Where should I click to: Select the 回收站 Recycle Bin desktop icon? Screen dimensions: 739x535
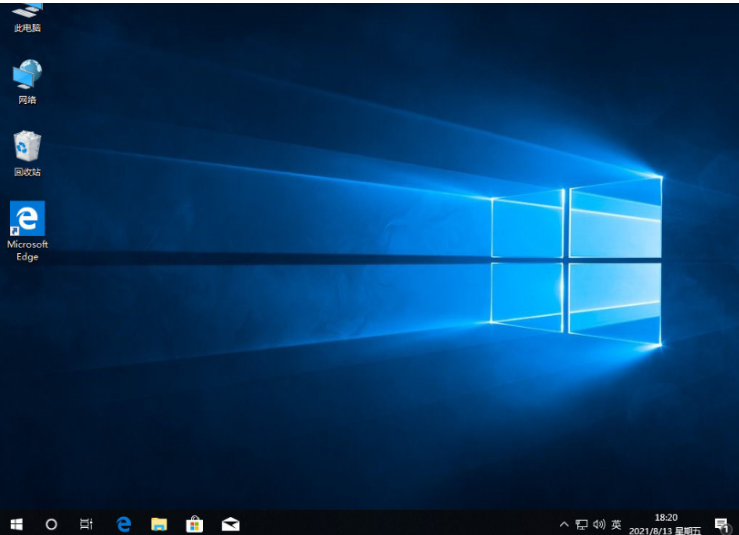coord(27,152)
